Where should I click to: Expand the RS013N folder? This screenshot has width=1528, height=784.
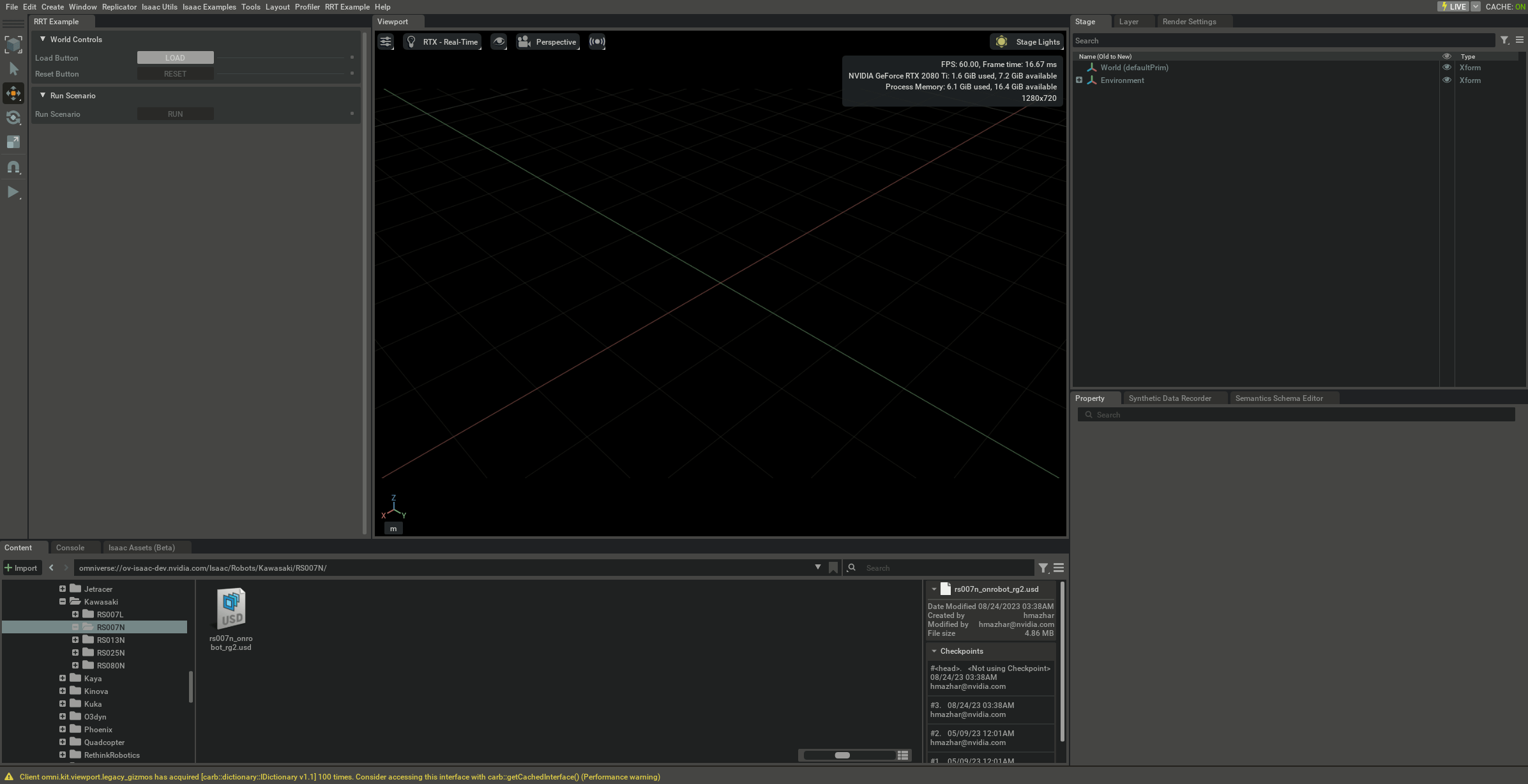tap(75, 640)
